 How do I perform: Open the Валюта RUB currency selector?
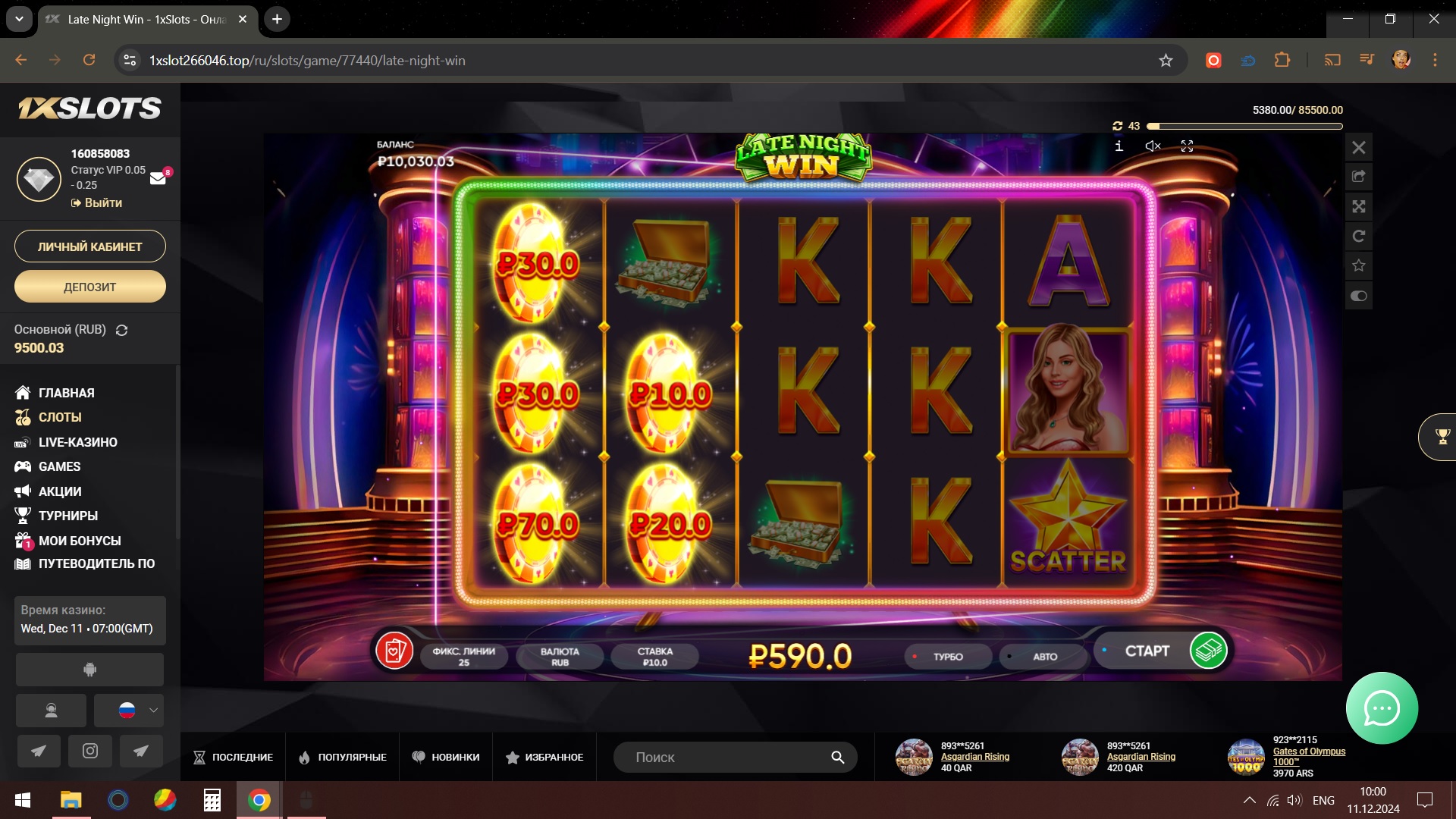[560, 657]
